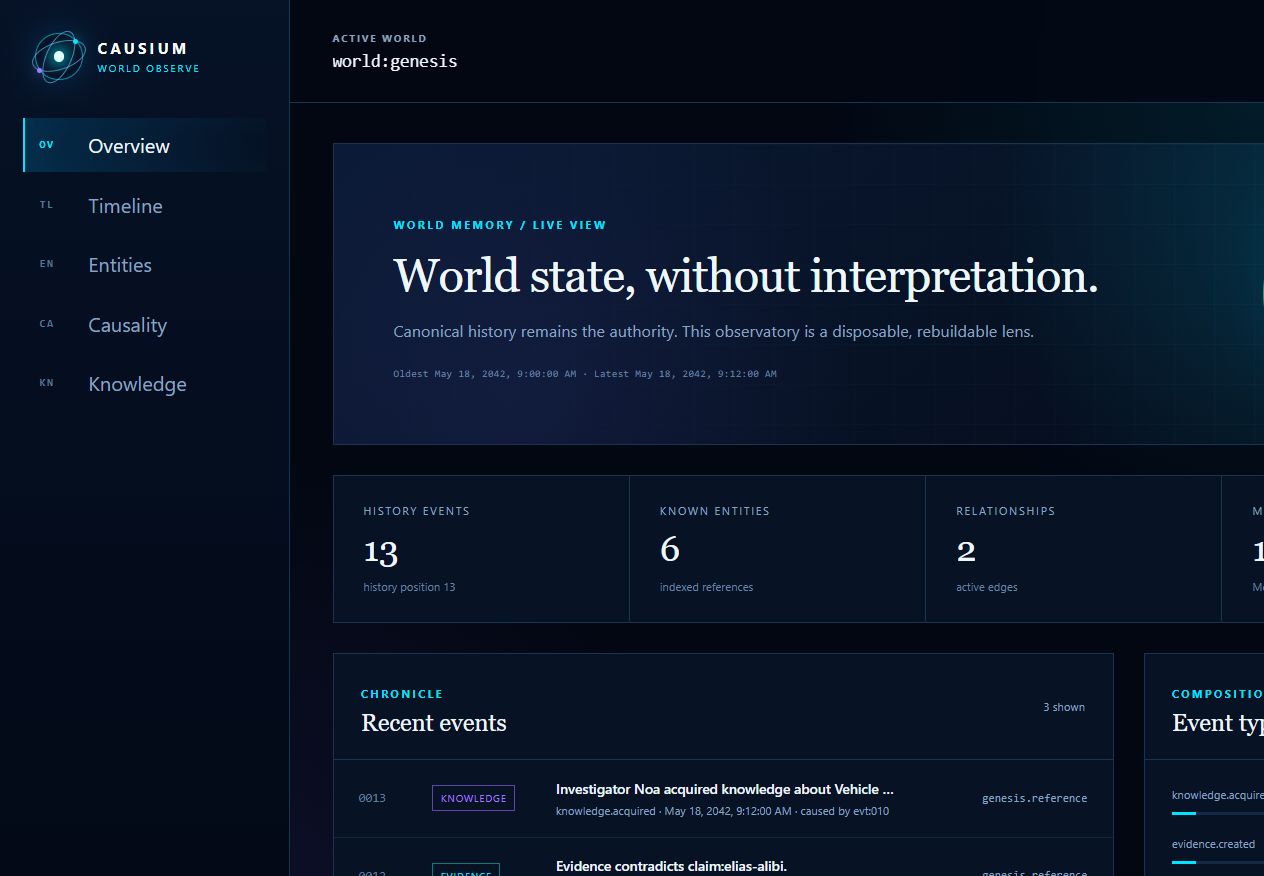Image resolution: width=1264 pixels, height=876 pixels.
Task: Click the 'active edges' caption
Action: 986,587
